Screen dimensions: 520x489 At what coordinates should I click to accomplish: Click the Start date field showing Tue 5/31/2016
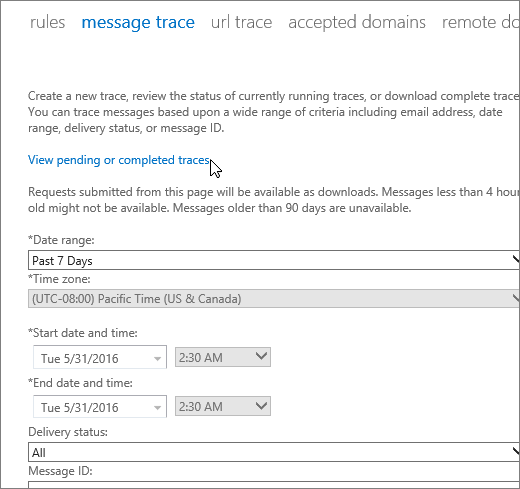pos(100,357)
